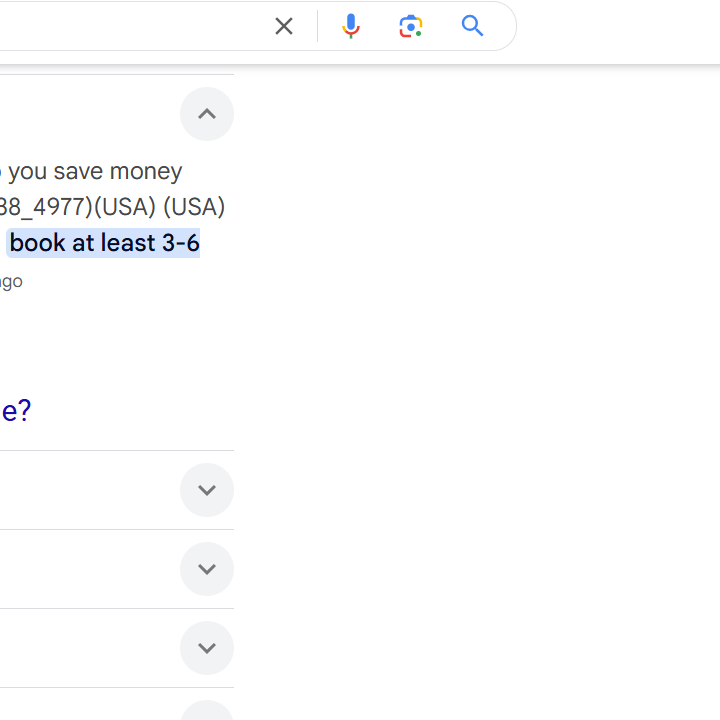Expand the first collapsed question below the link
Screen dimensions: 720x720
coord(207,490)
